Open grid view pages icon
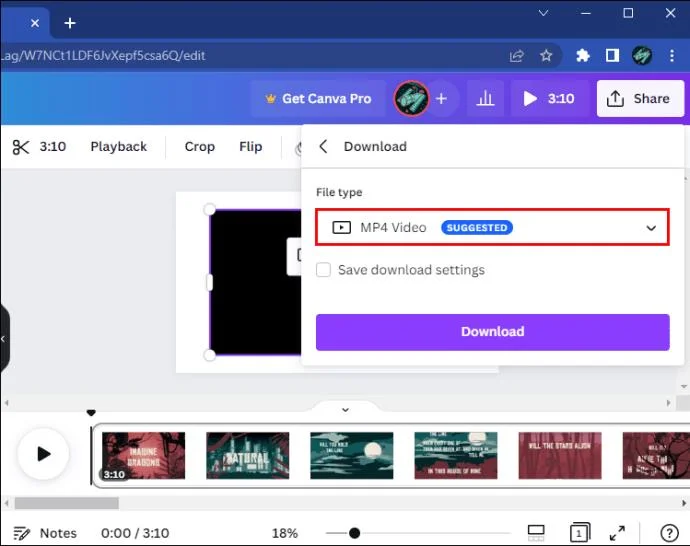 tap(536, 533)
